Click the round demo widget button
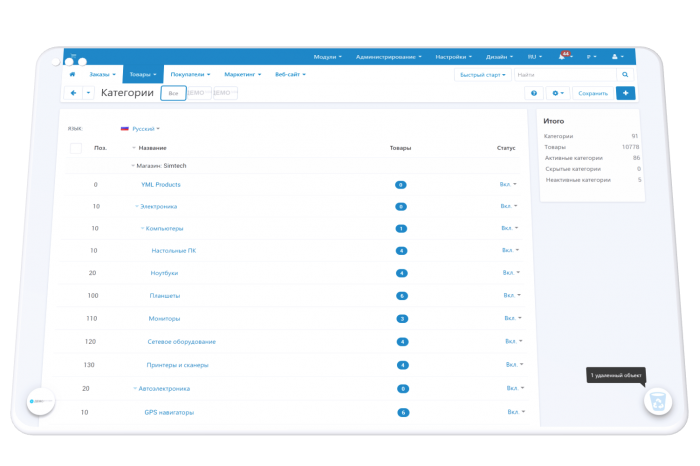Image resolution: width=700 pixels, height=466 pixels. 41,401
